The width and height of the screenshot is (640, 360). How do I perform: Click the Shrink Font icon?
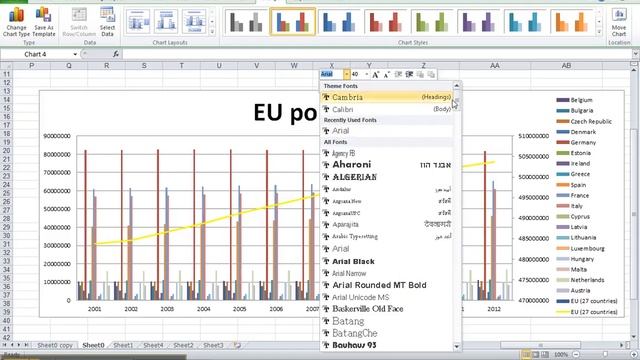pos(387,74)
